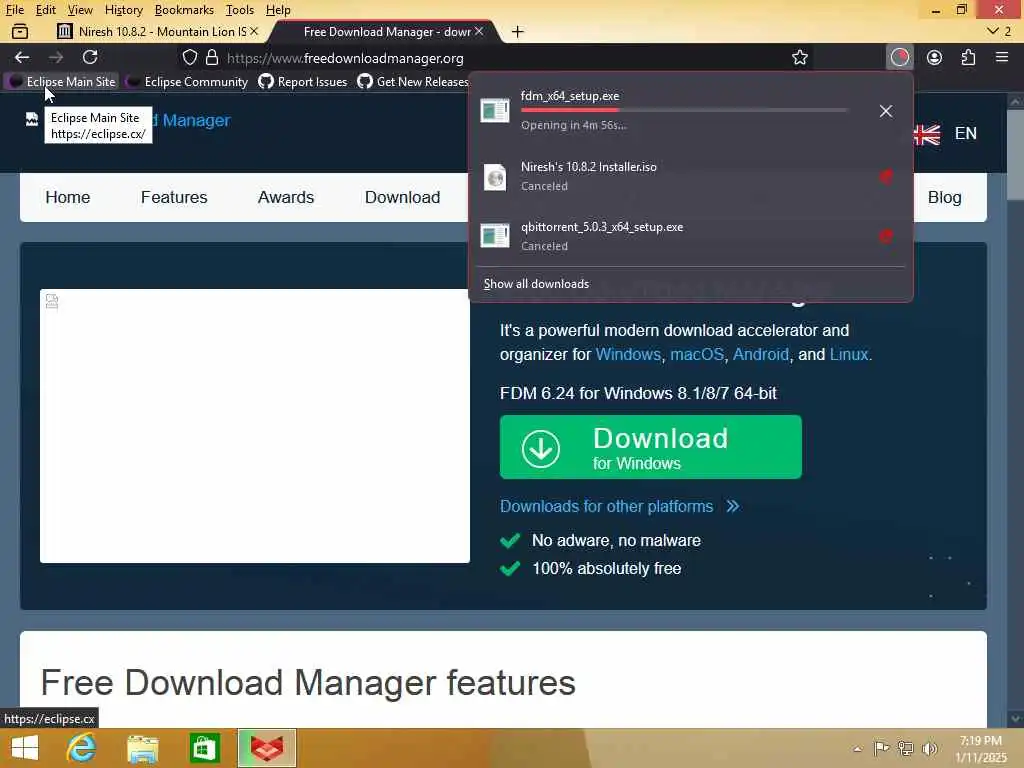Open the File menu

(14, 10)
